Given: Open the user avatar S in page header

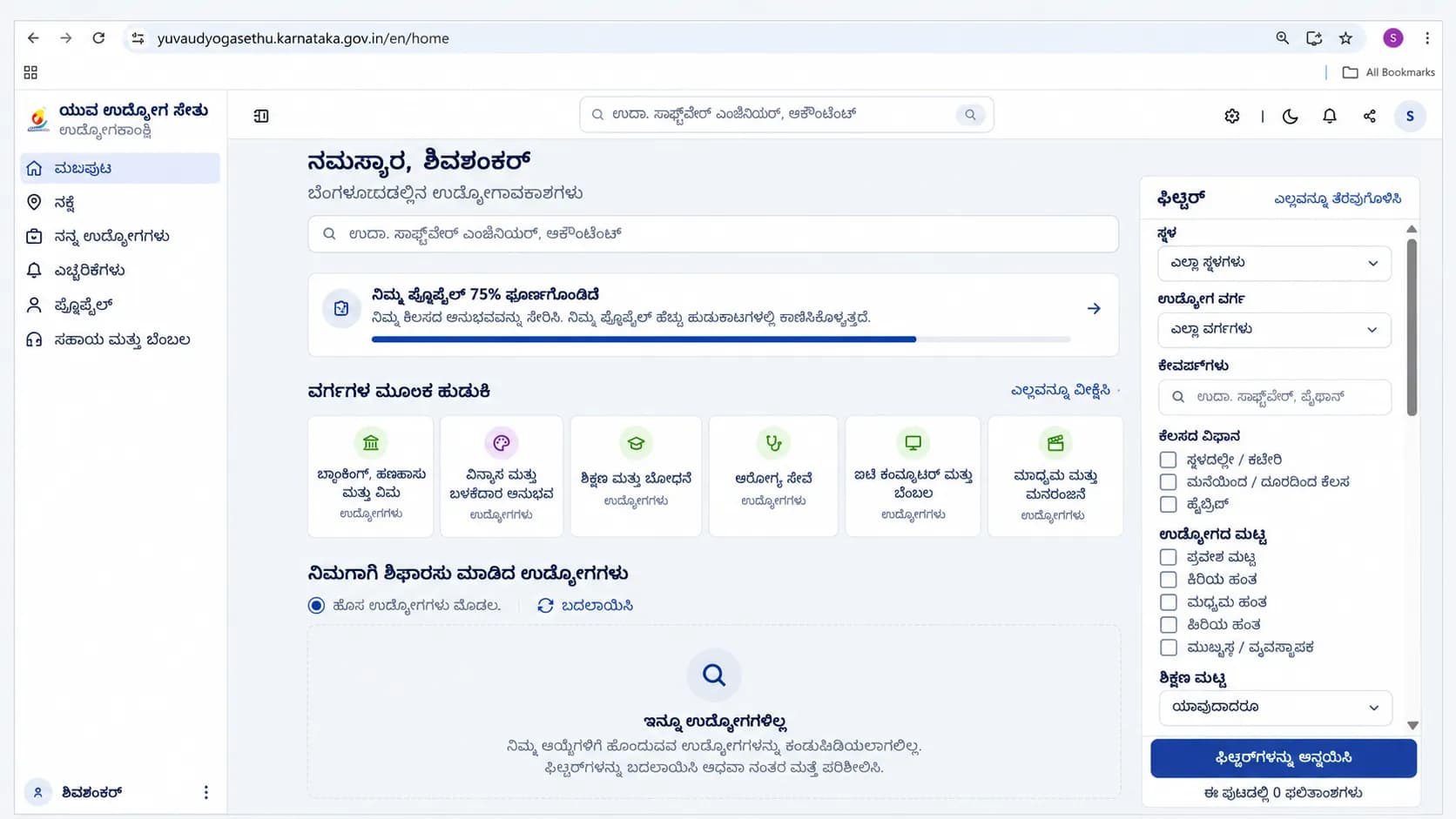Looking at the screenshot, I should click(1409, 116).
